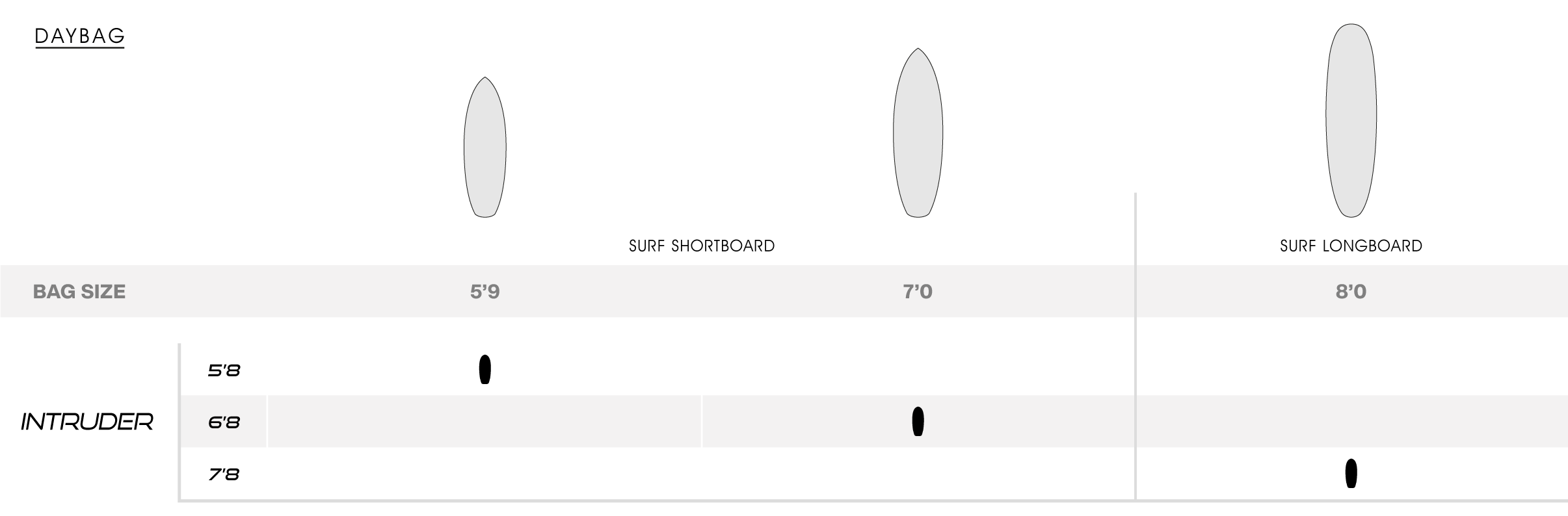
Task: Choose the 8'0 bag size
Action: click(x=1351, y=292)
